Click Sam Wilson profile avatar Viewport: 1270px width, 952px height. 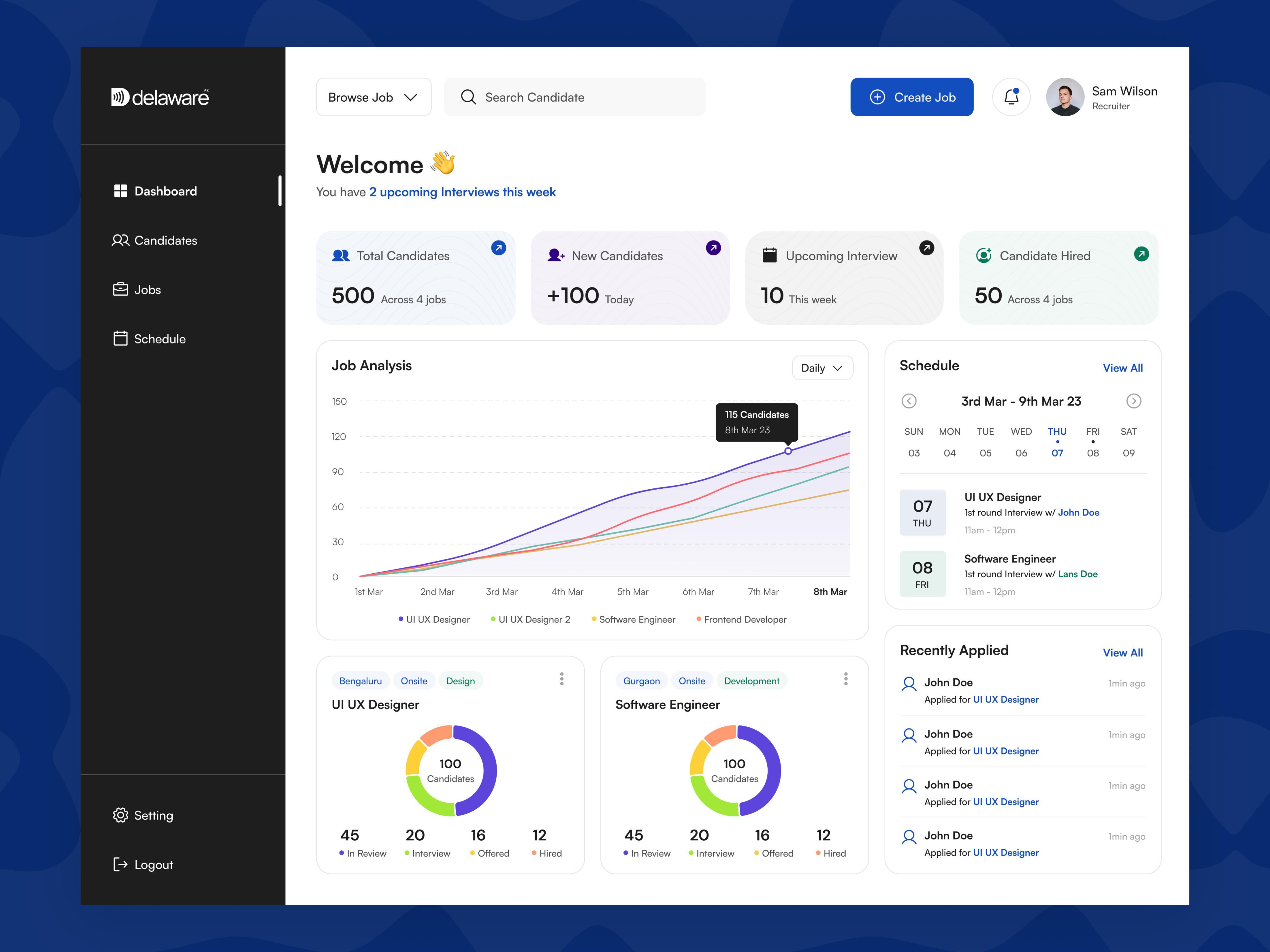coord(1064,97)
